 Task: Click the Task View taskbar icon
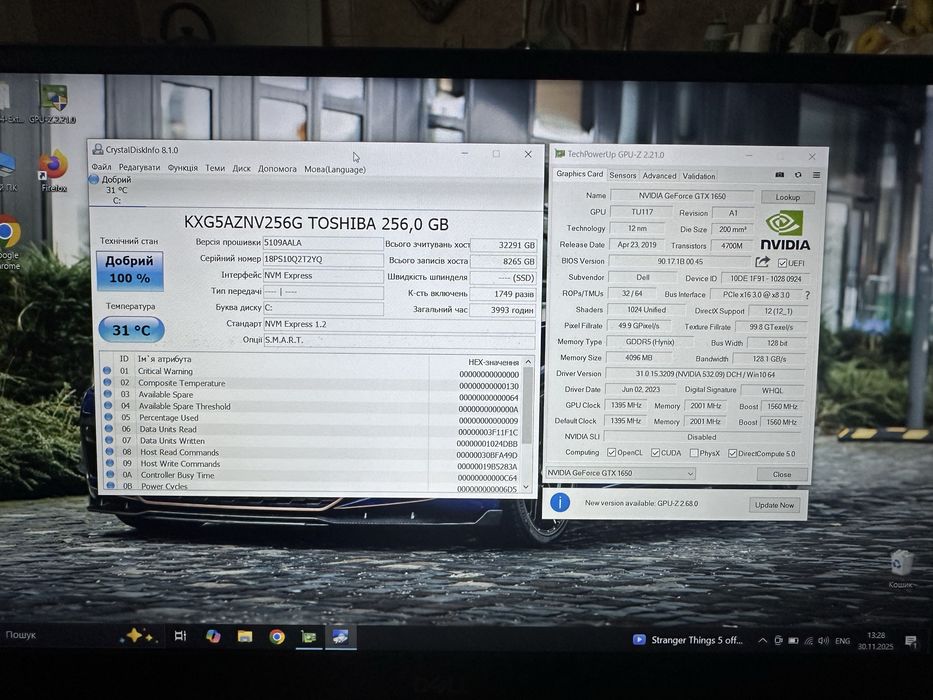point(180,636)
